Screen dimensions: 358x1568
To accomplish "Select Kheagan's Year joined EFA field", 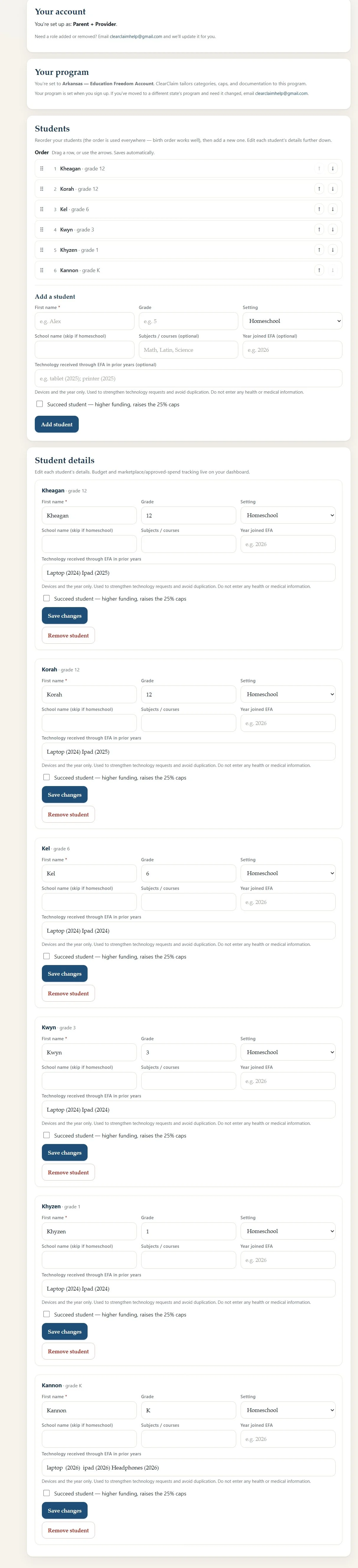I will coord(288,544).
